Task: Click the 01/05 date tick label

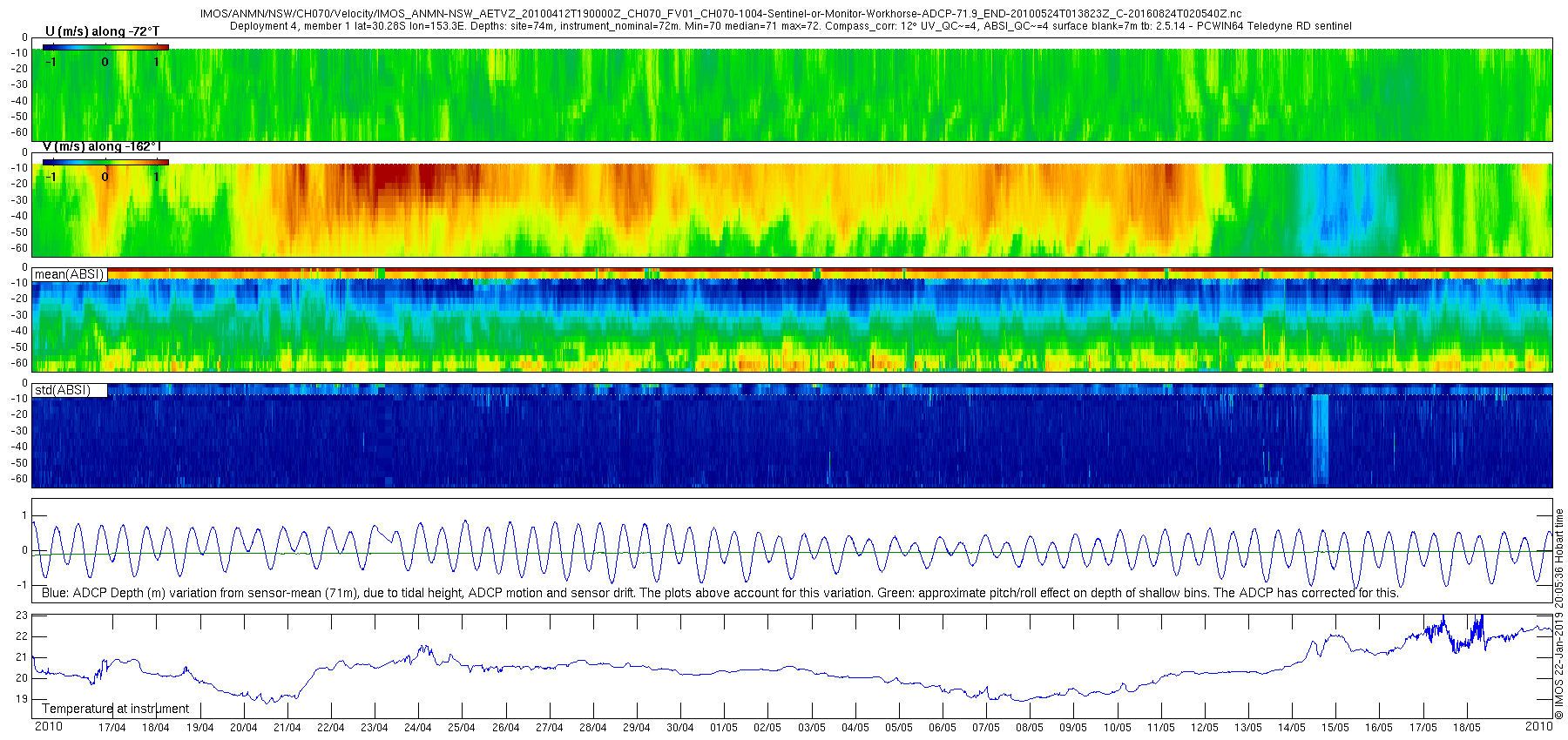Action: coord(724,728)
